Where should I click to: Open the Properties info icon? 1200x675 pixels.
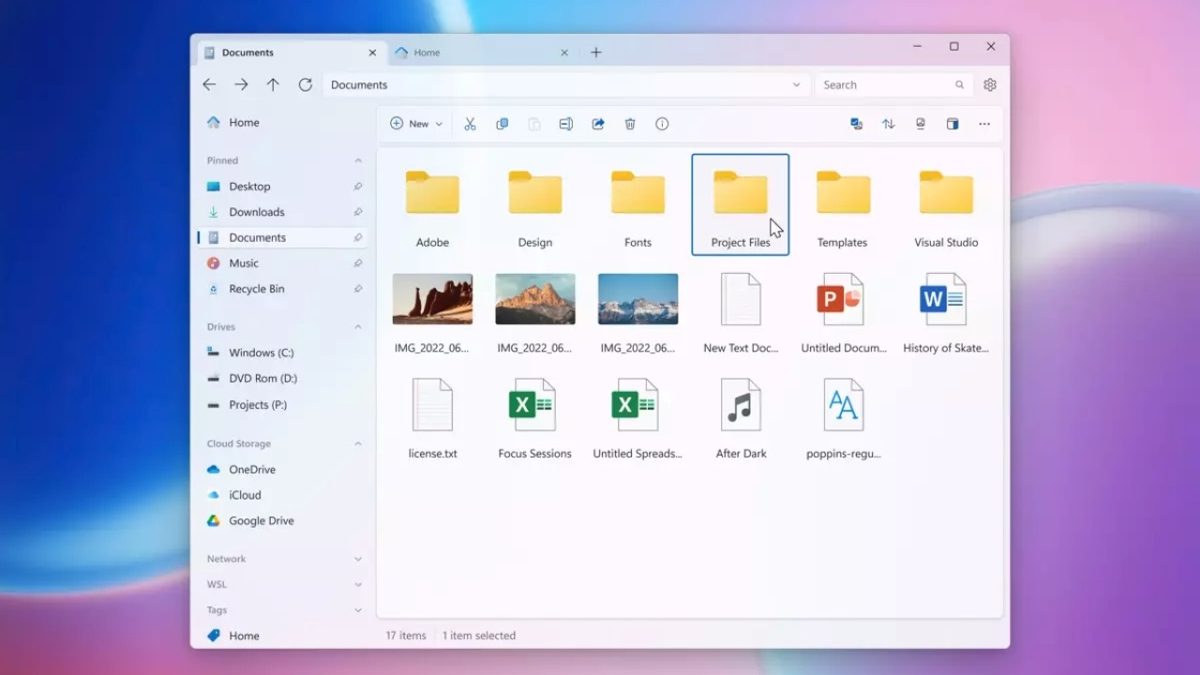(662, 124)
